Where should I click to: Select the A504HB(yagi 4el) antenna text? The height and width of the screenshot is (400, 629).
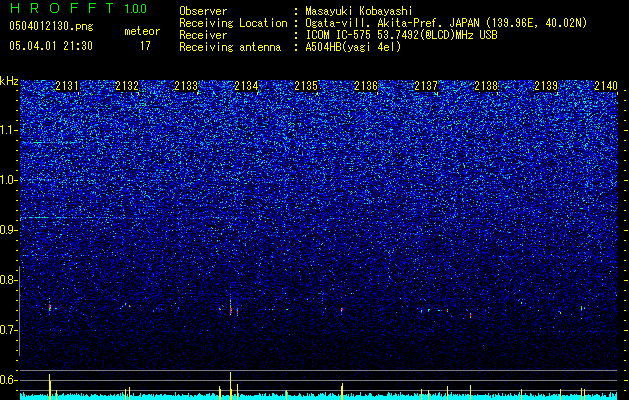[x=353, y=47]
